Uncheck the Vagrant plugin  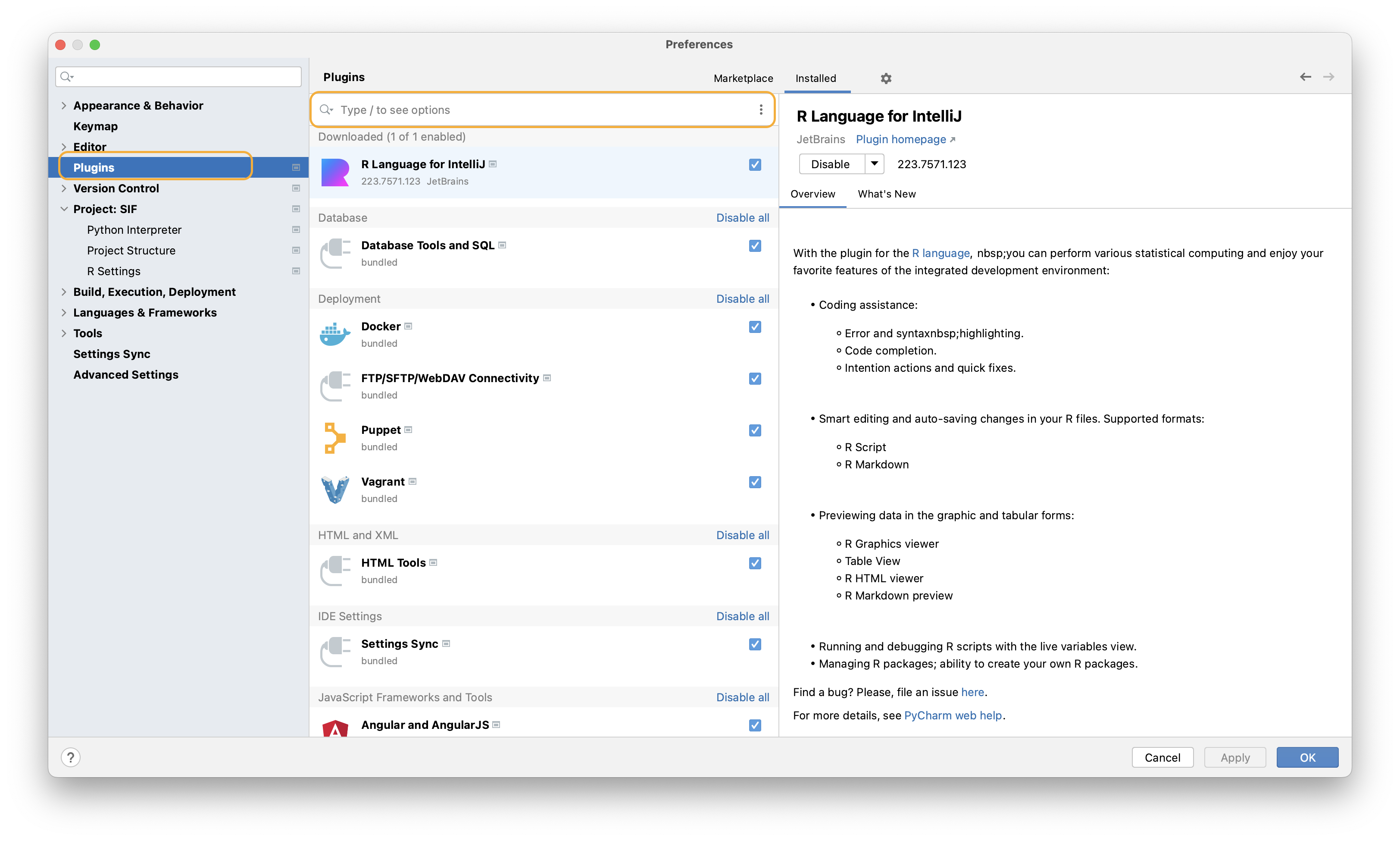[x=754, y=482]
